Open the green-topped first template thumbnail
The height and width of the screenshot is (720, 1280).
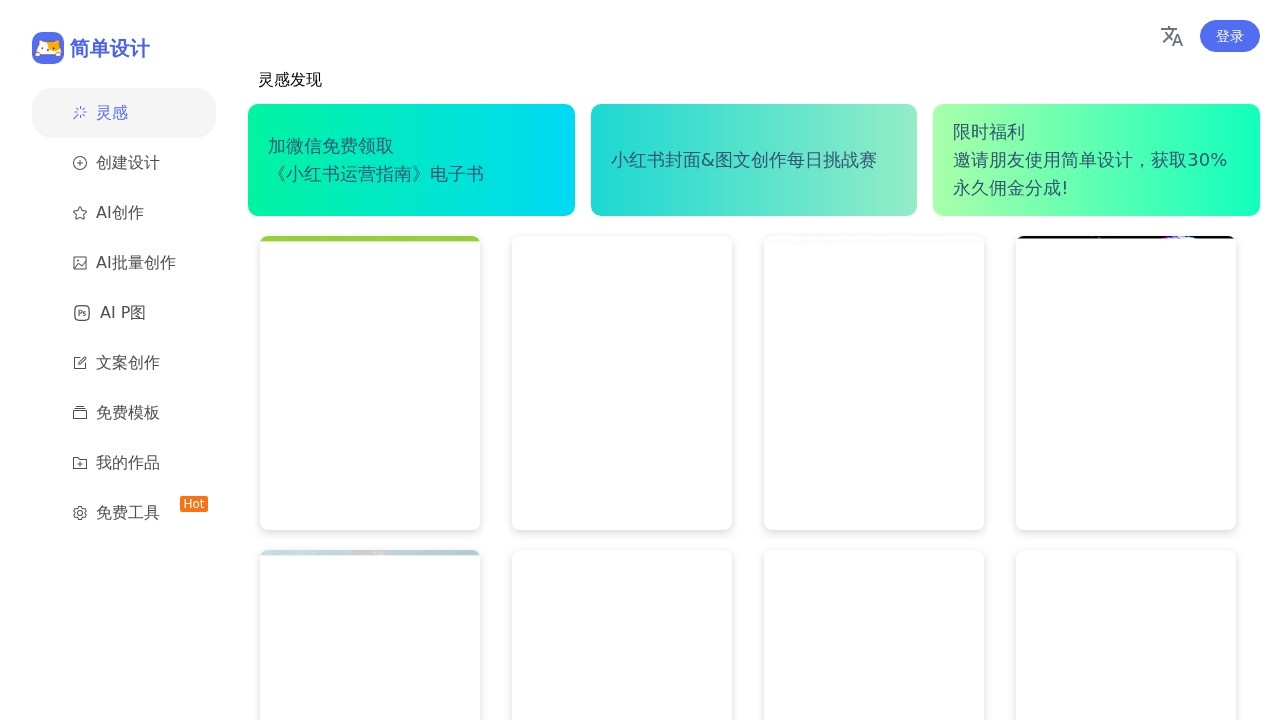pyautogui.click(x=370, y=382)
